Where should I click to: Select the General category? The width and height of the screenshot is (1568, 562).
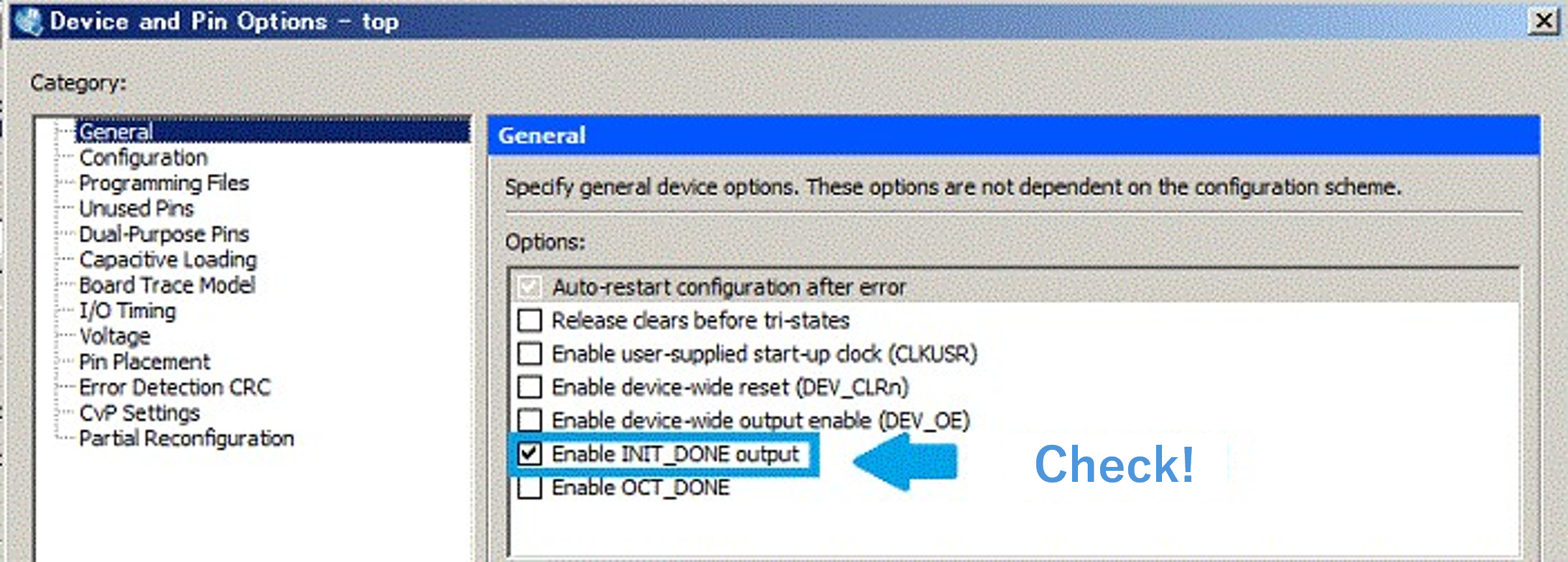(x=116, y=132)
